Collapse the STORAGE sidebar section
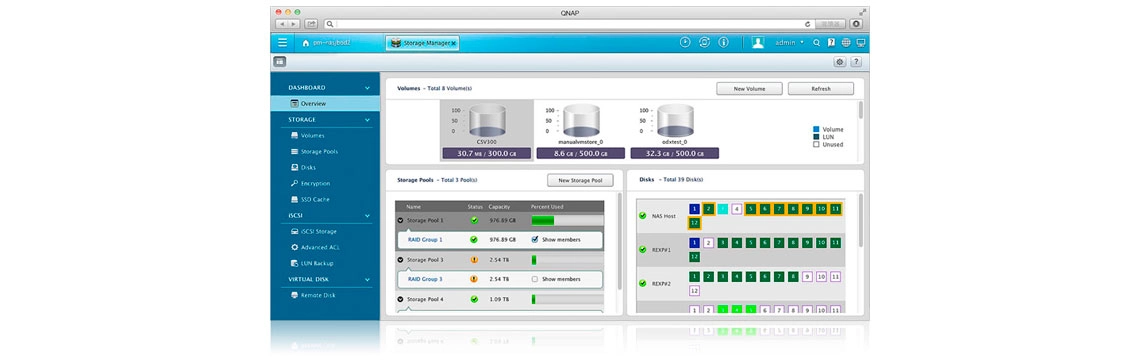This screenshot has height=361, width=1140. click(x=367, y=120)
